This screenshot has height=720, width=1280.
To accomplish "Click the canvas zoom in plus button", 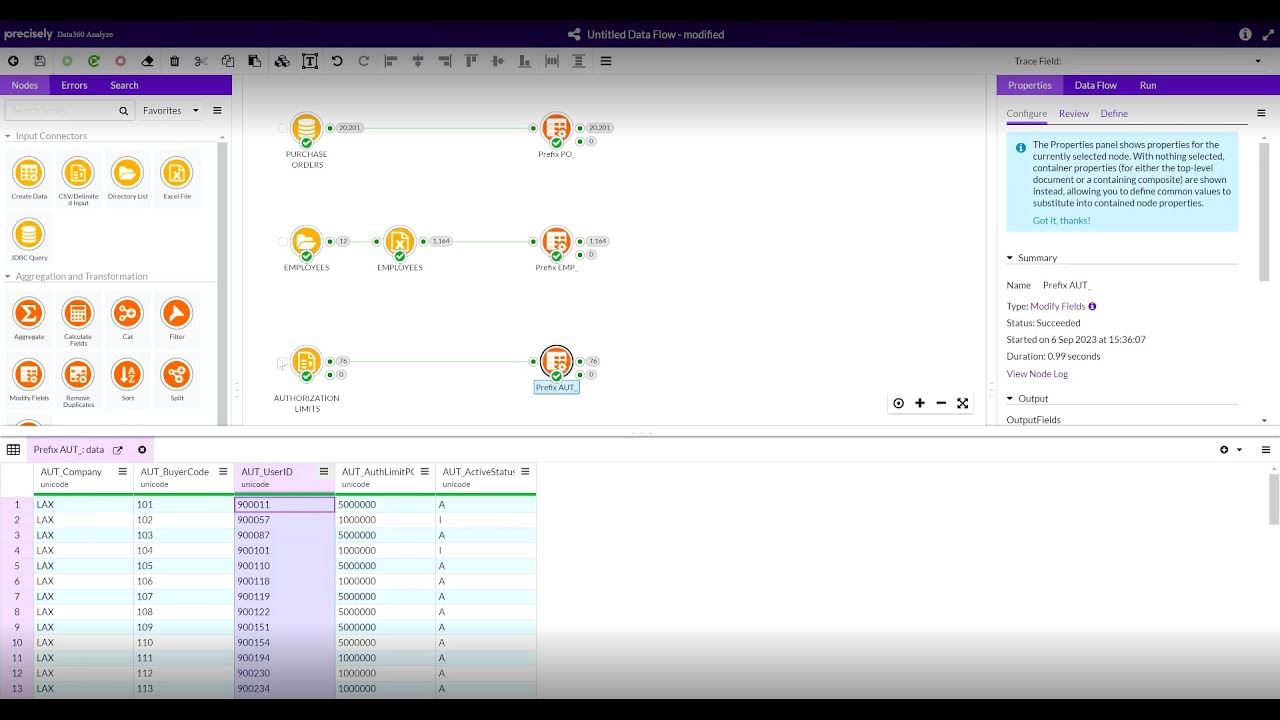I will click(920, 403).
